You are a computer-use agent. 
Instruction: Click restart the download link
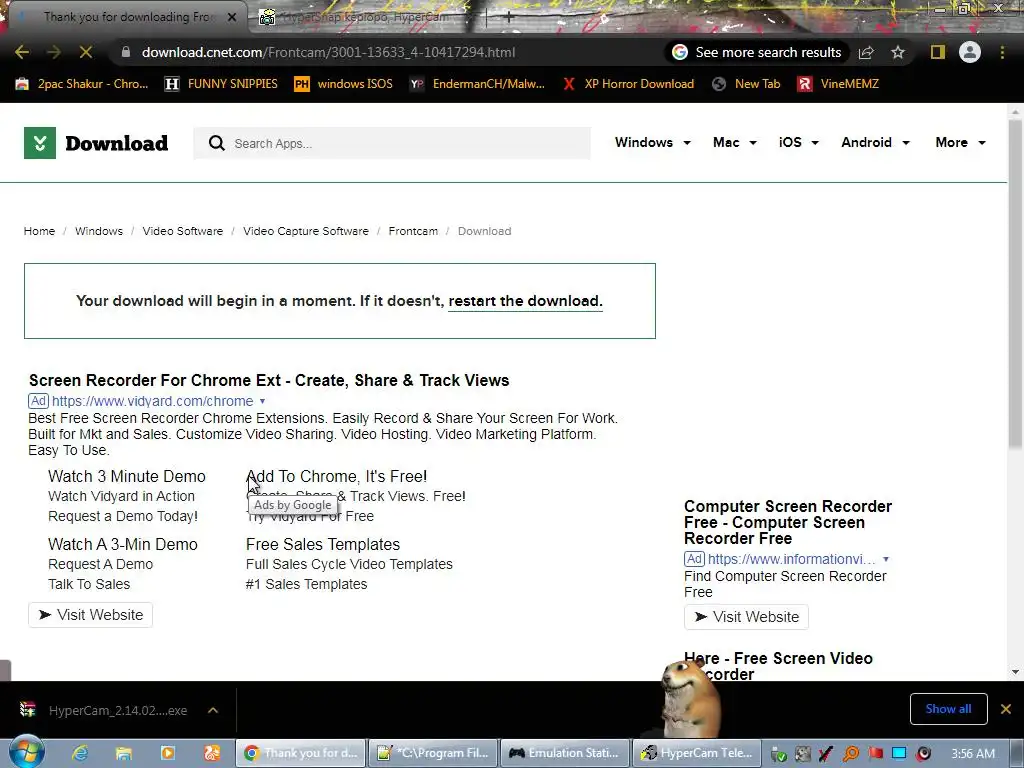tap(525, 301)
